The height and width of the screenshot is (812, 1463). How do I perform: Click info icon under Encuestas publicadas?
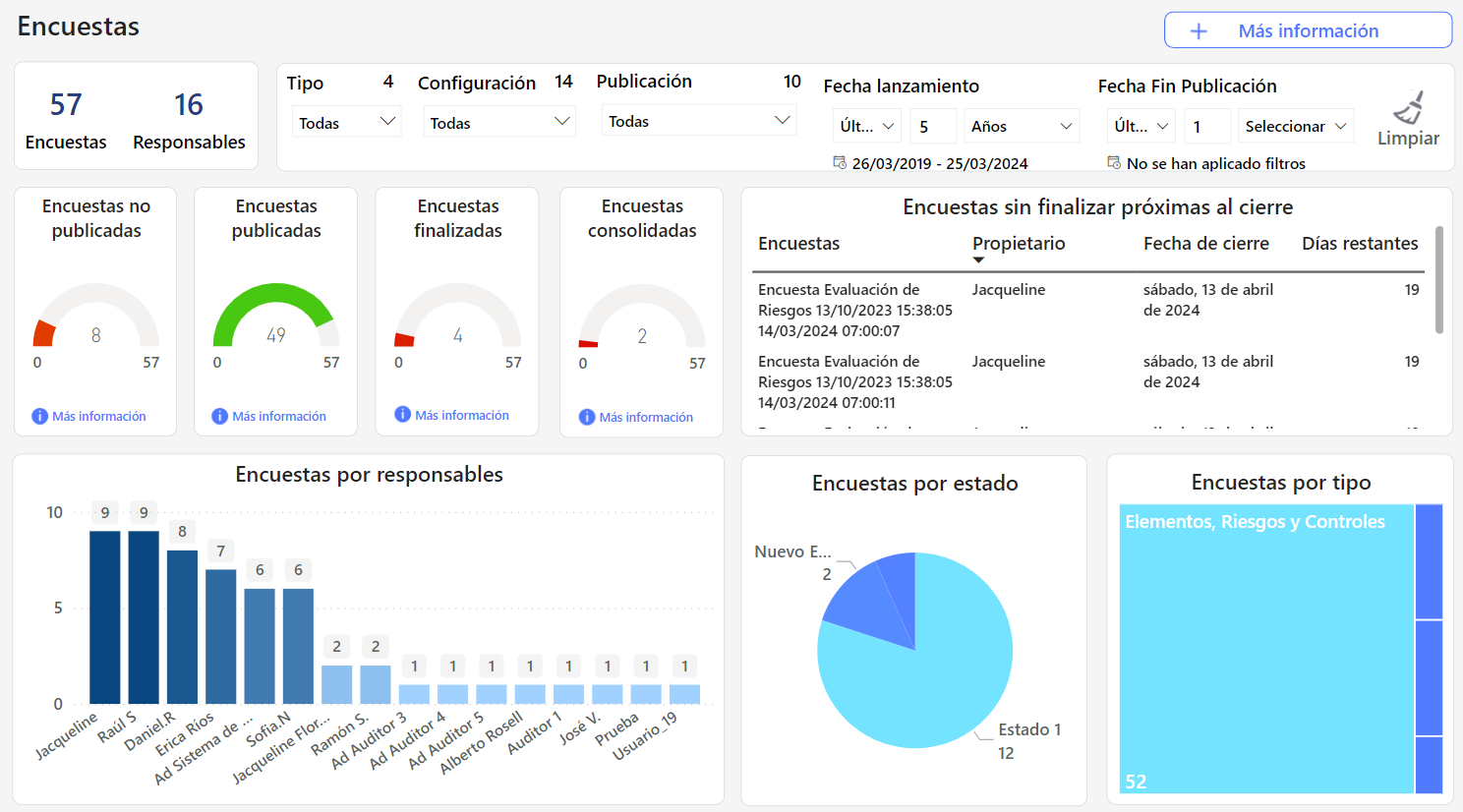click(x=220, y=417)
